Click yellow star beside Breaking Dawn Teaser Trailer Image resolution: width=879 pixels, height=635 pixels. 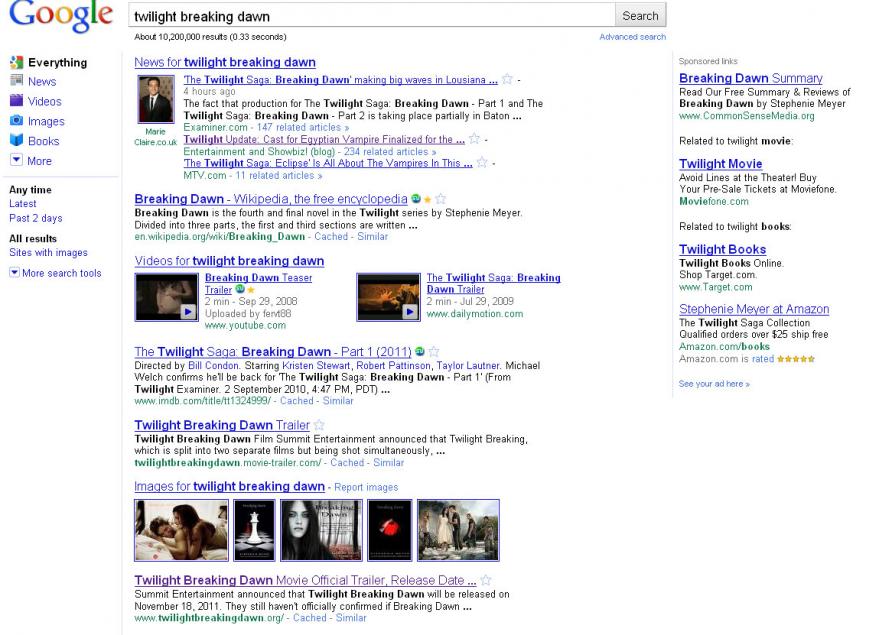251,290
